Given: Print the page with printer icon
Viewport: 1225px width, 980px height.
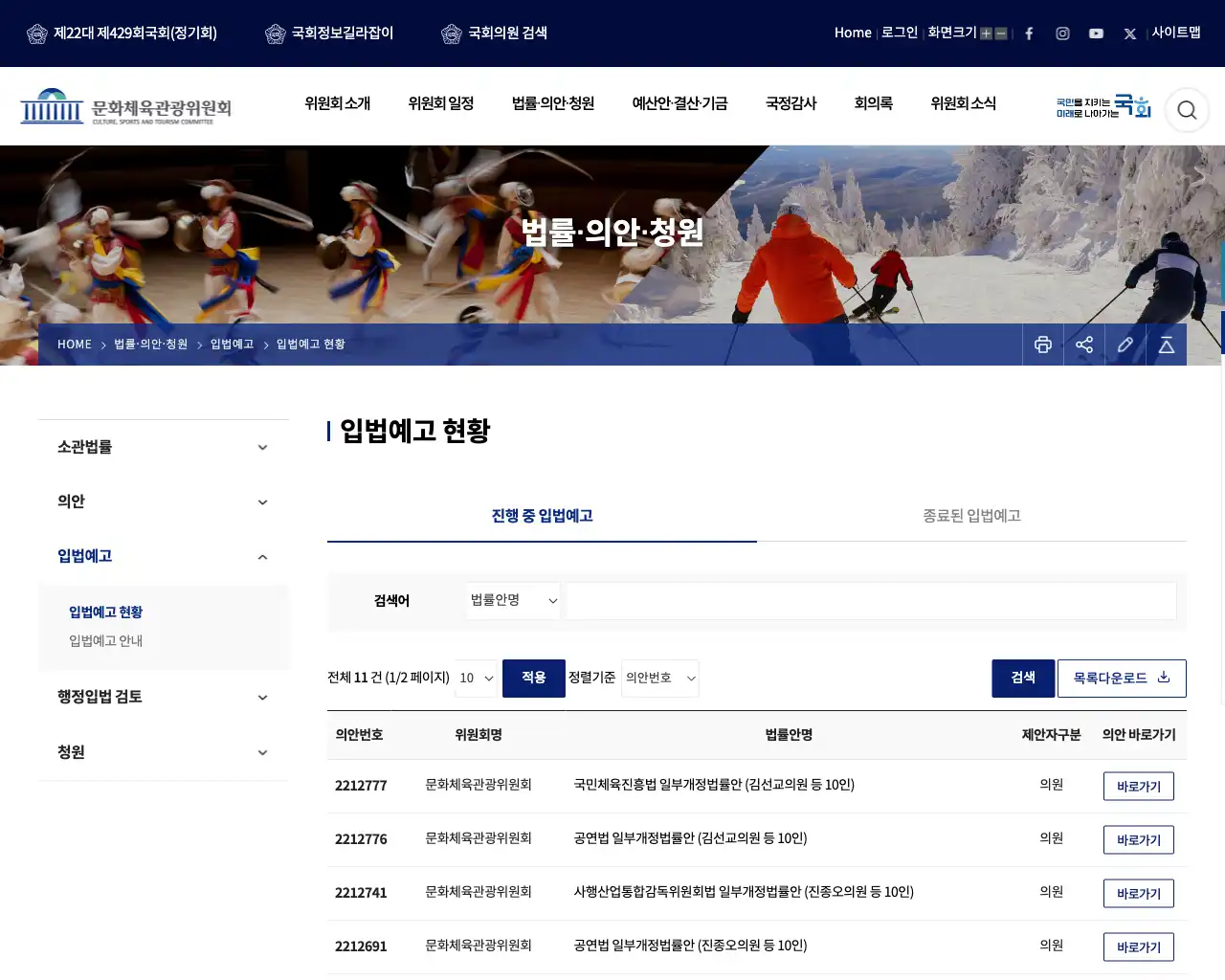Looking at the screenshot, I should (1043, 345).
